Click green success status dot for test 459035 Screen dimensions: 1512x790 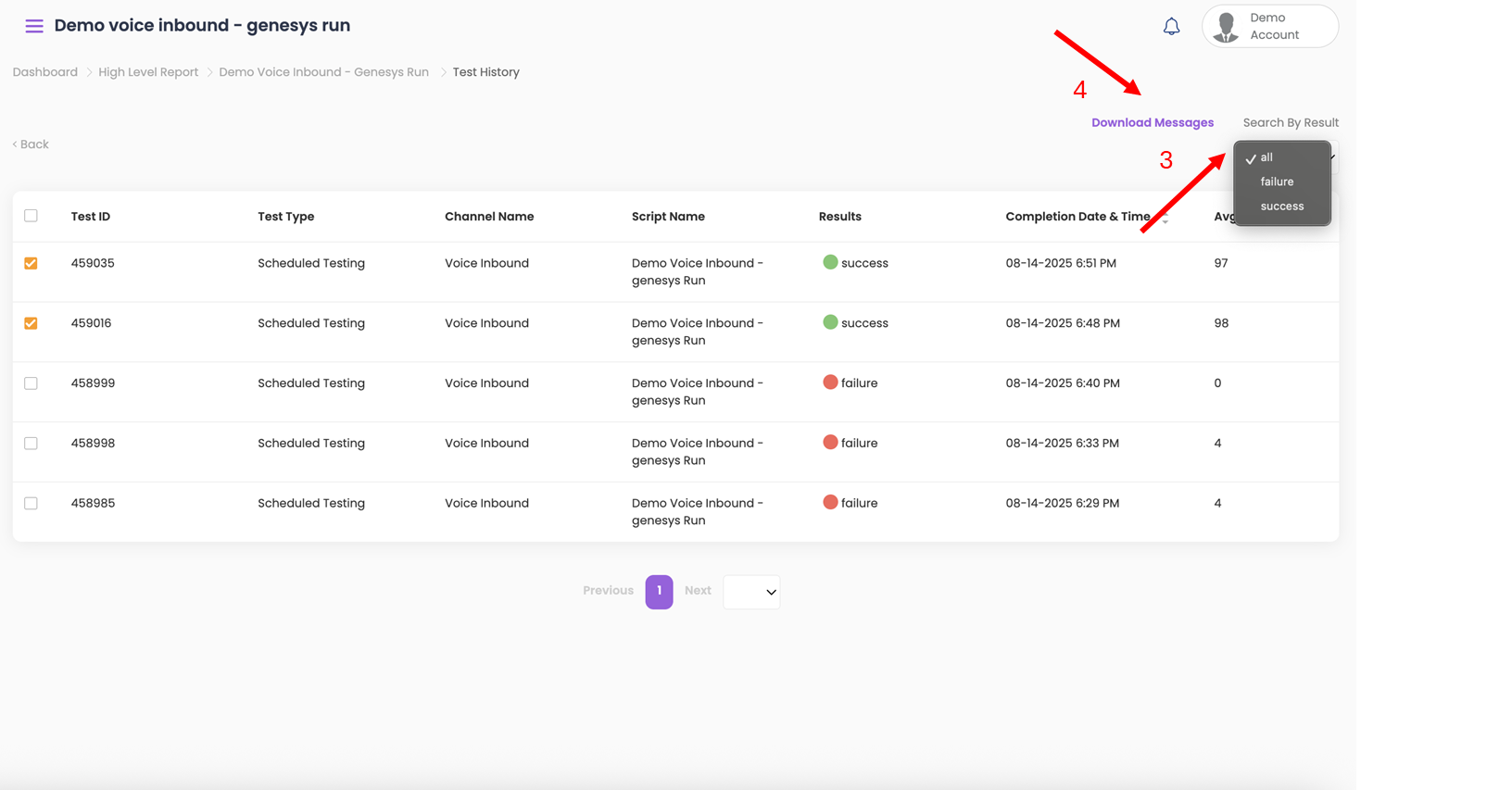click(830, 262)
